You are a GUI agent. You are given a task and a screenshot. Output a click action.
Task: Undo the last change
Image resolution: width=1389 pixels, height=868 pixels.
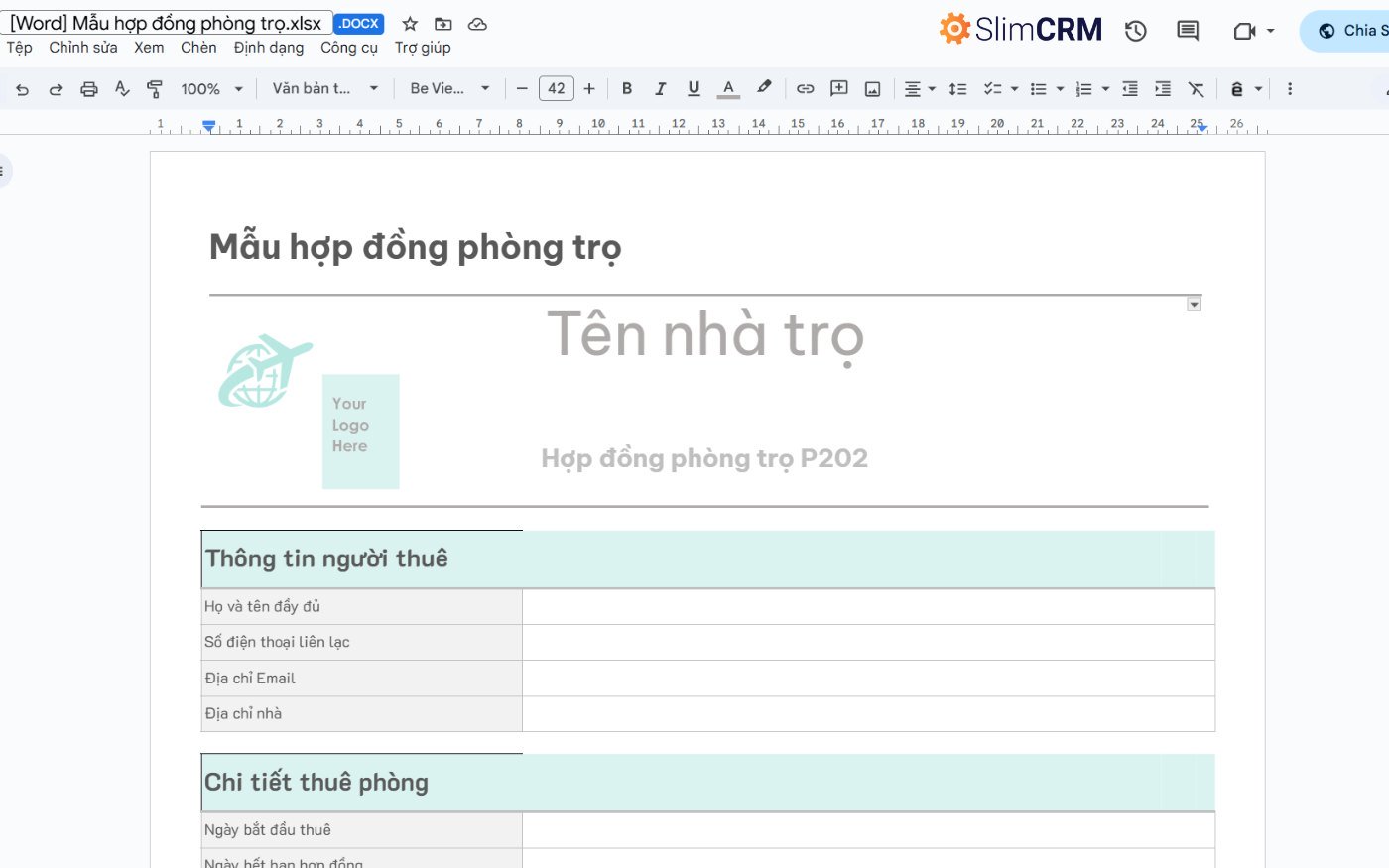point(21,88)
